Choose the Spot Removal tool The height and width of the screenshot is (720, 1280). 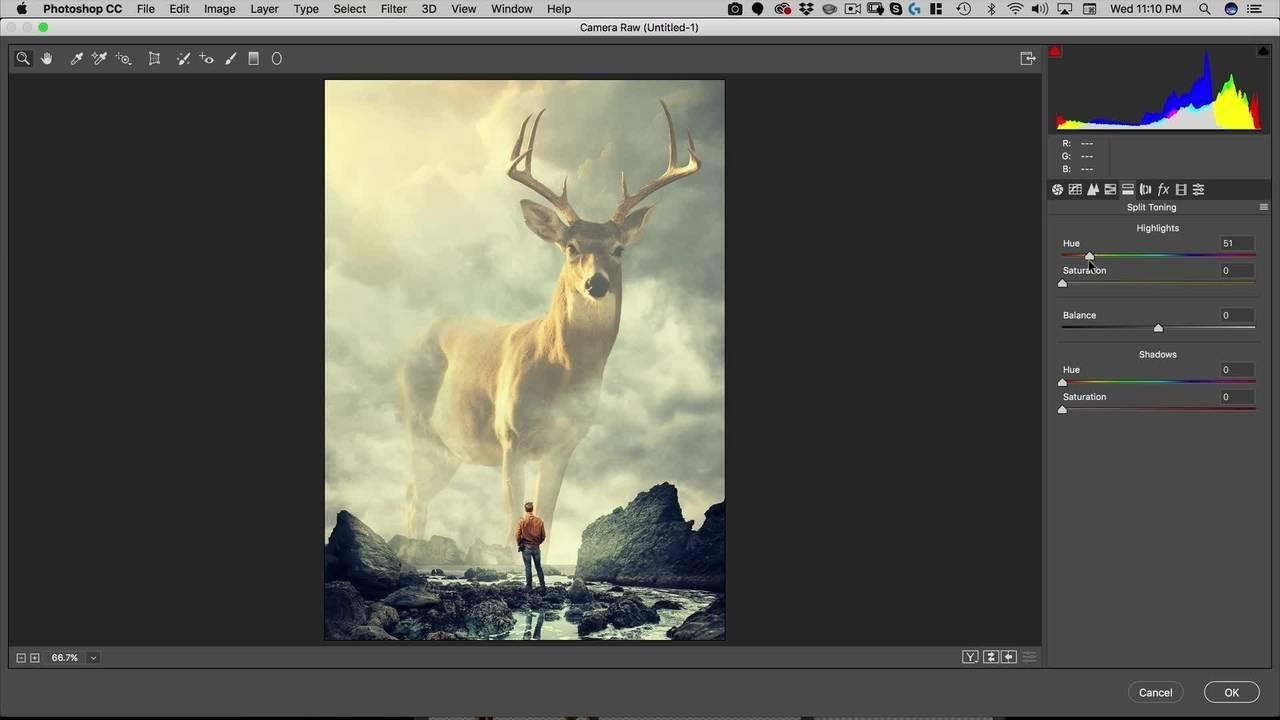(183, 59)
